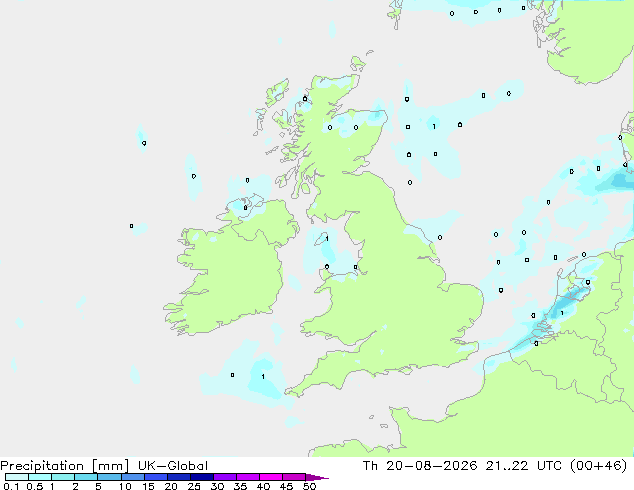Select the UK-Global model label

pyautogui.click(x=173, y=466)
